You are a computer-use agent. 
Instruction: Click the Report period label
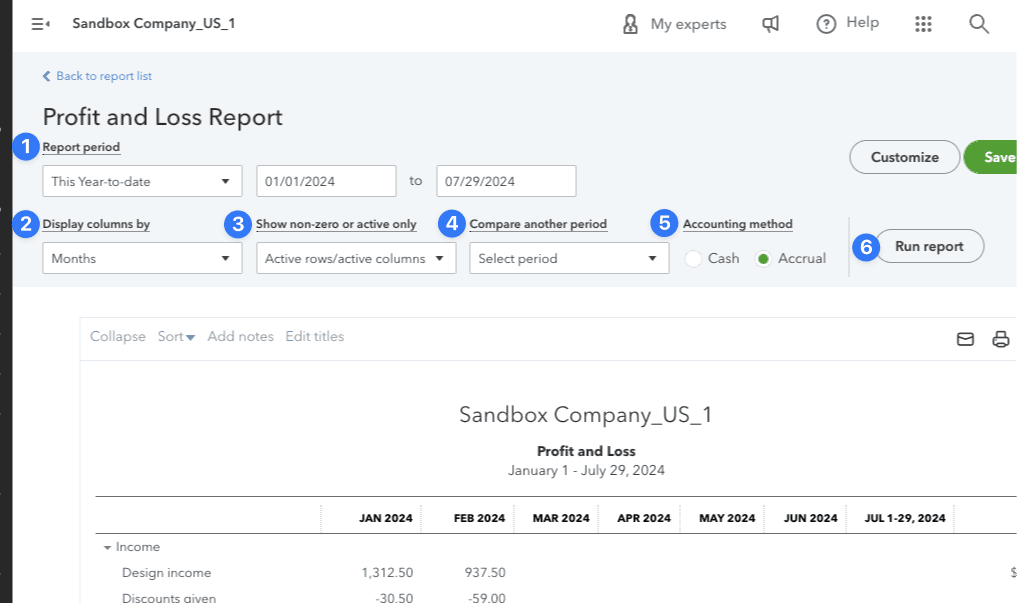[81, 147]
